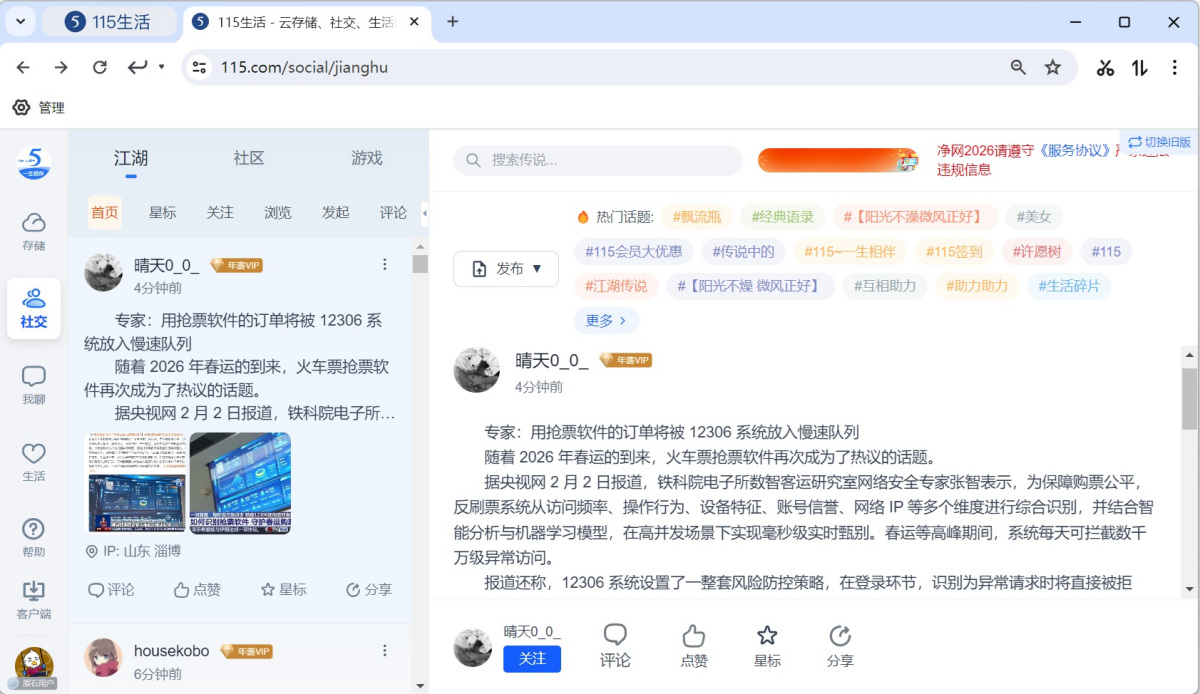Image resolution: width=1200 pixels, height=694 pixels.
Task: Star the post using bottom 星标 icon
Action: pos(767,646)
